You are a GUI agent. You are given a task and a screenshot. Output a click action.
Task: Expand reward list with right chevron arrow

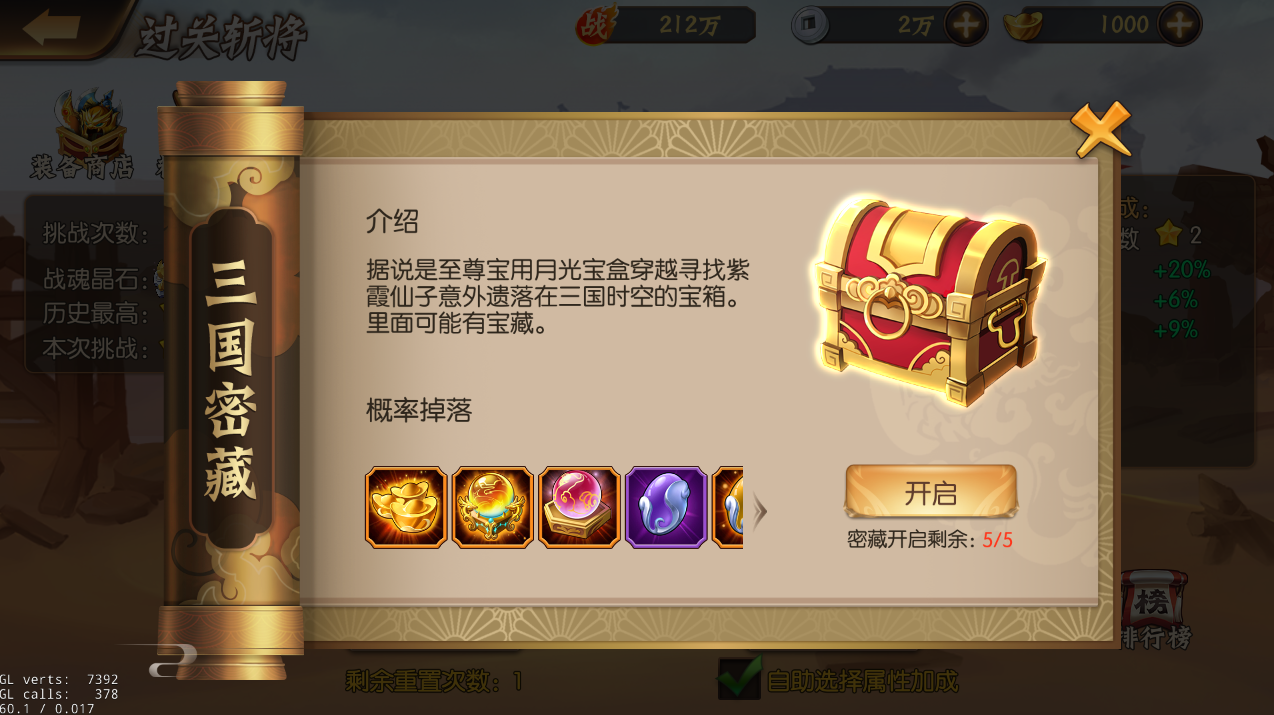coord(760,511)
